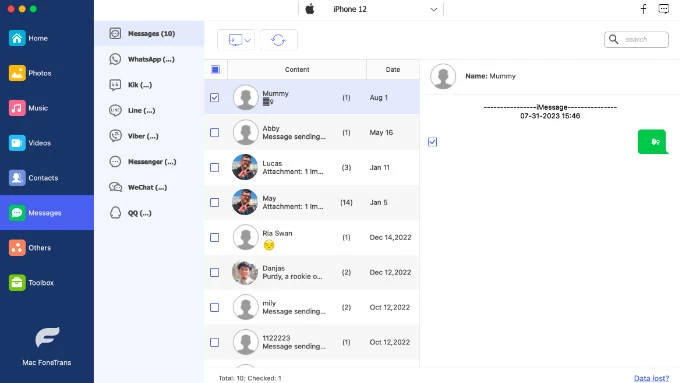Open the Facebook icon at top right

click(x=644, y=9)
